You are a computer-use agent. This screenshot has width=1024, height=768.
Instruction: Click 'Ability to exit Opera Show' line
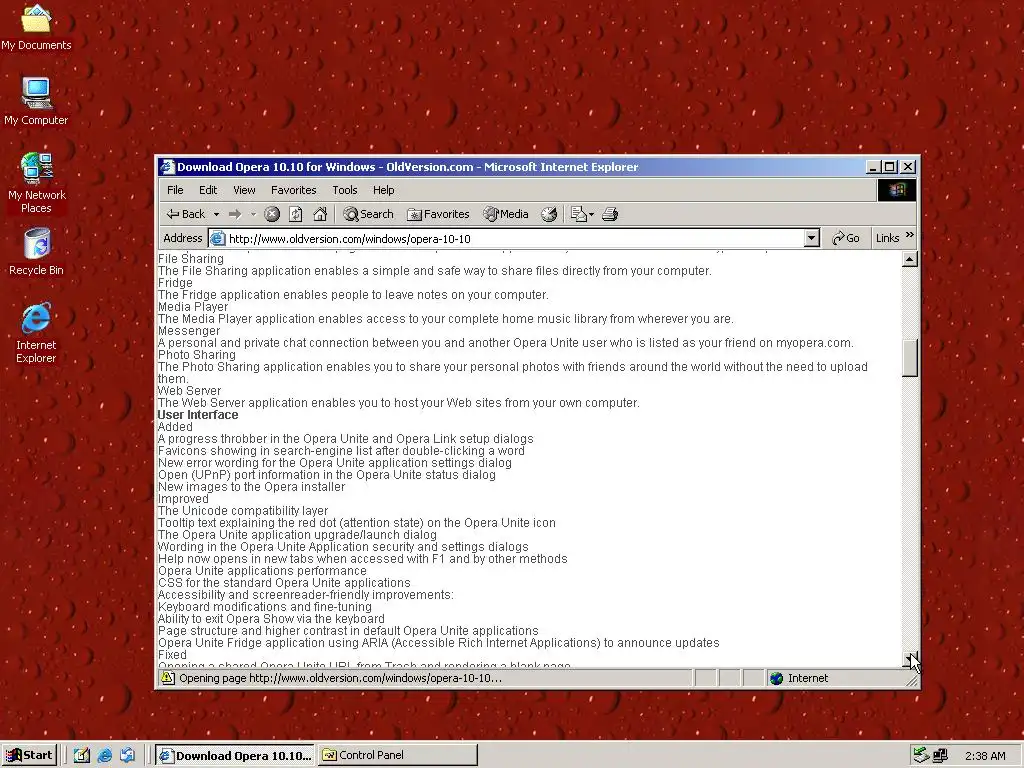[x=271, y=618]
